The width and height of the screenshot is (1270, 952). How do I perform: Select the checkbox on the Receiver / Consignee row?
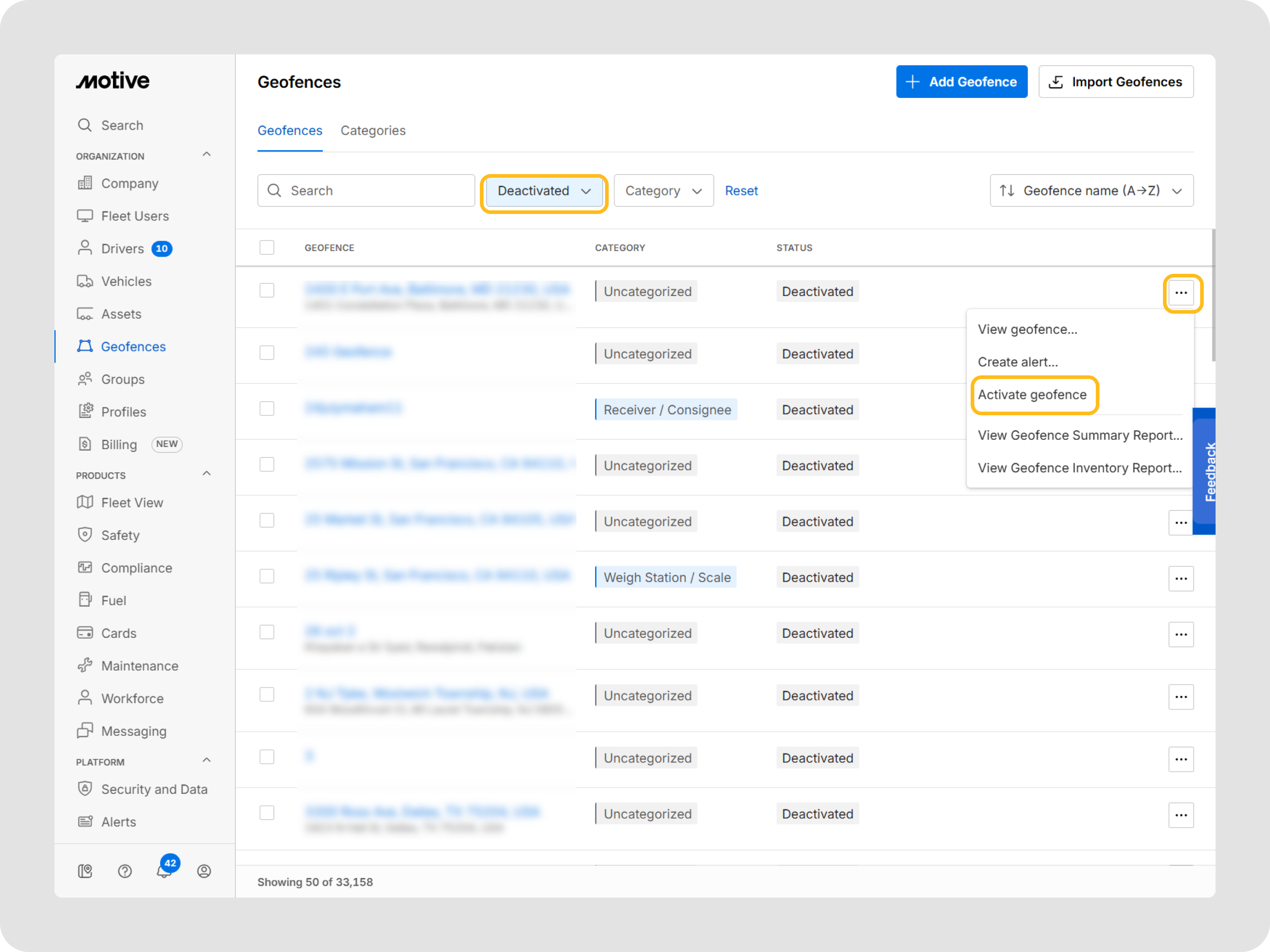pyautogui.click(x=267, y=408)
